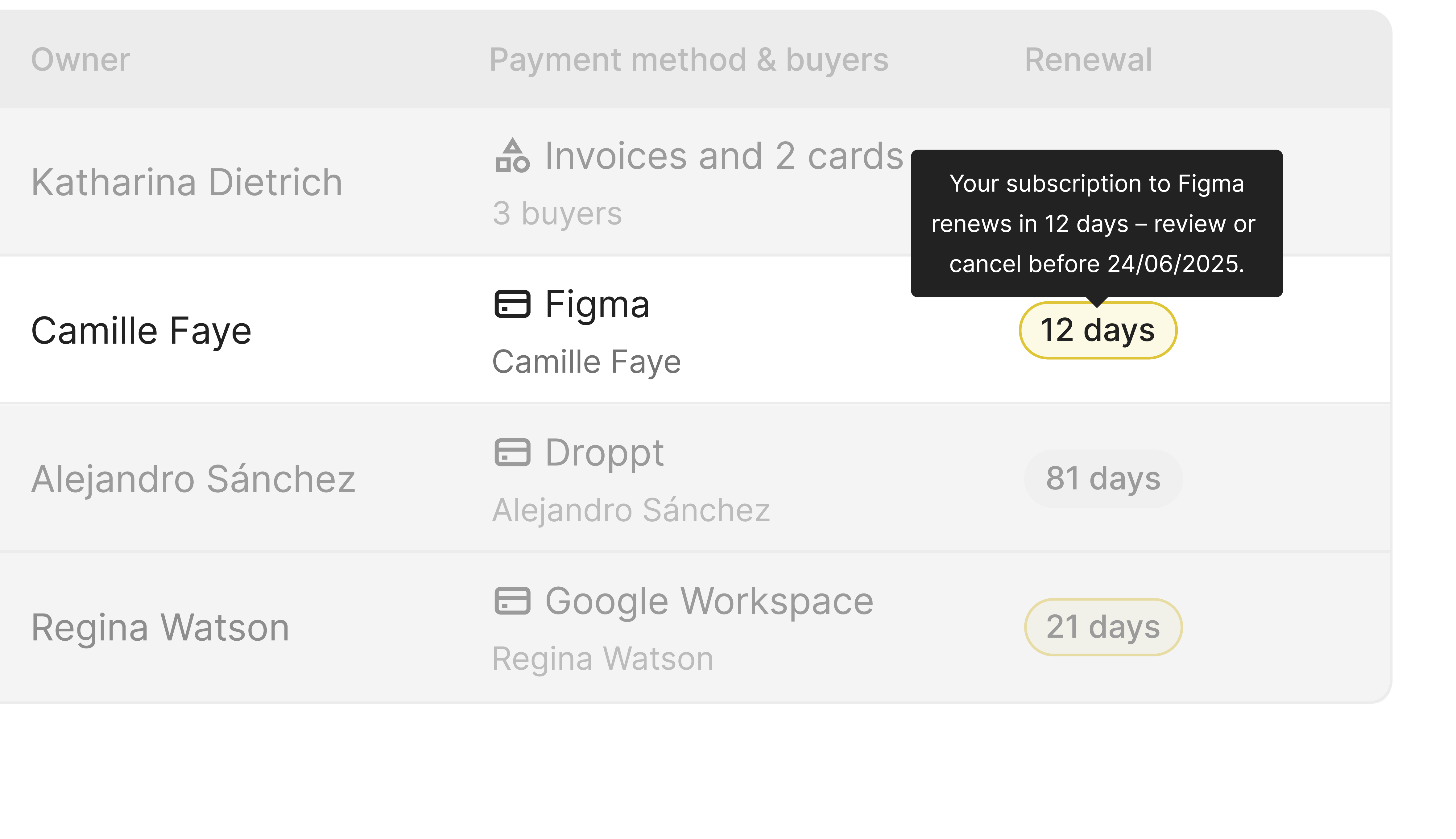Open owner Regina Watson

pos(160,627)
